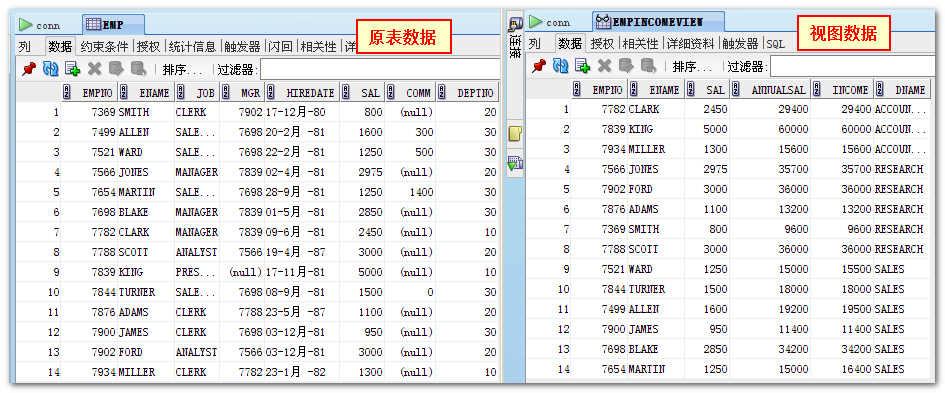Rollback changes icon in EMP table toolbar
The width and height of the screenshot is (945, 393).
(x=138, y=69)
